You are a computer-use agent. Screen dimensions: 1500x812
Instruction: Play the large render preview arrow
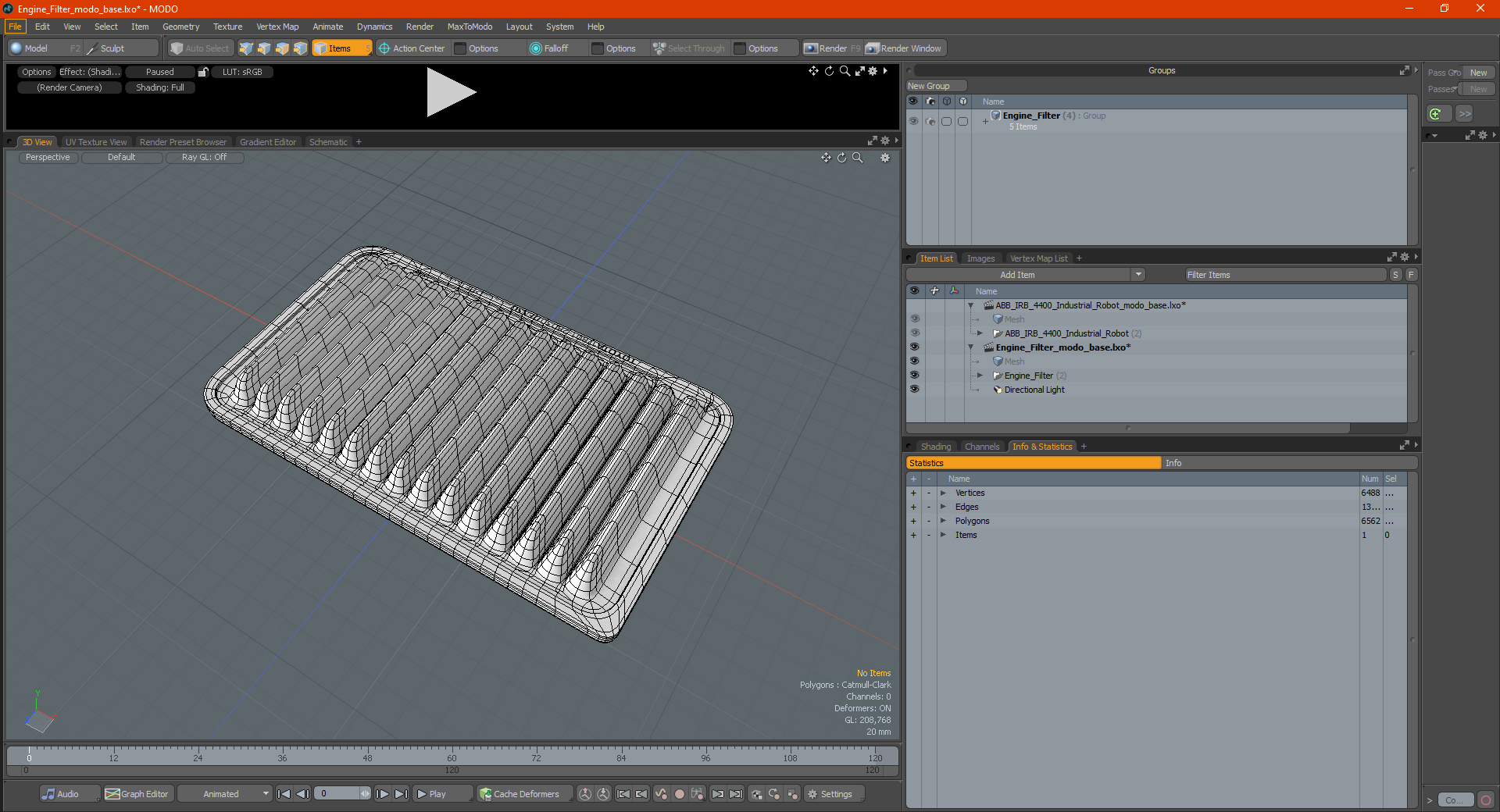[451, 92]
